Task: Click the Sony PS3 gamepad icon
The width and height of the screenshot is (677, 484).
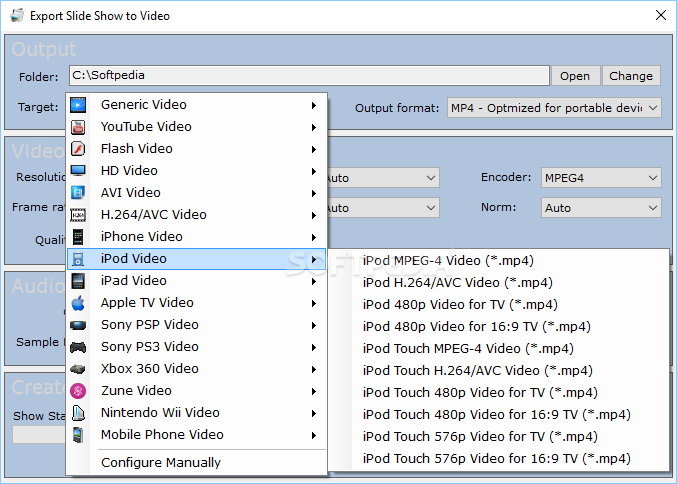Action: tap(78, 347)
